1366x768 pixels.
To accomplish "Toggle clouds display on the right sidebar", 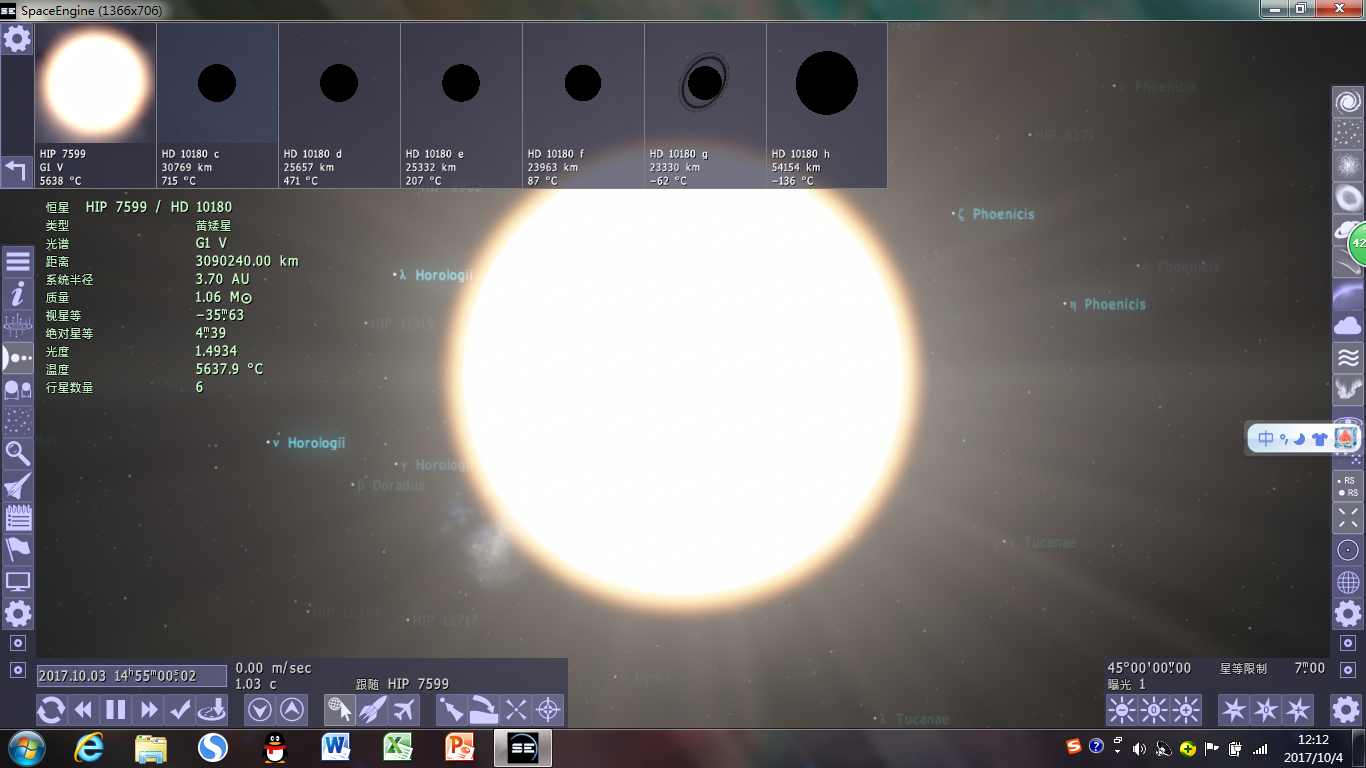I will coord(1348,326).
